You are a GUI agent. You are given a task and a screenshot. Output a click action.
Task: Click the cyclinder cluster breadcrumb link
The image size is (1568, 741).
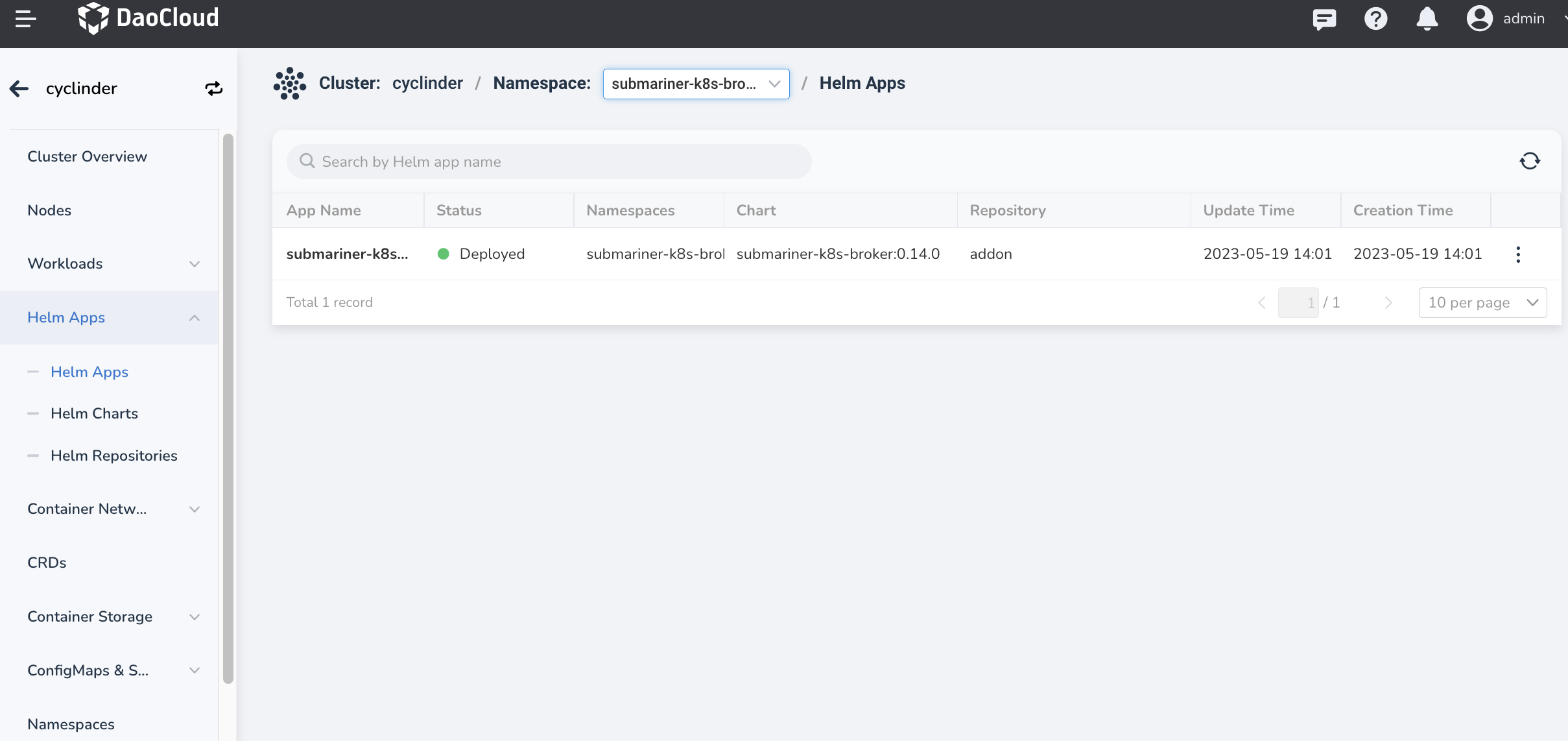click(x=427, y=83)
